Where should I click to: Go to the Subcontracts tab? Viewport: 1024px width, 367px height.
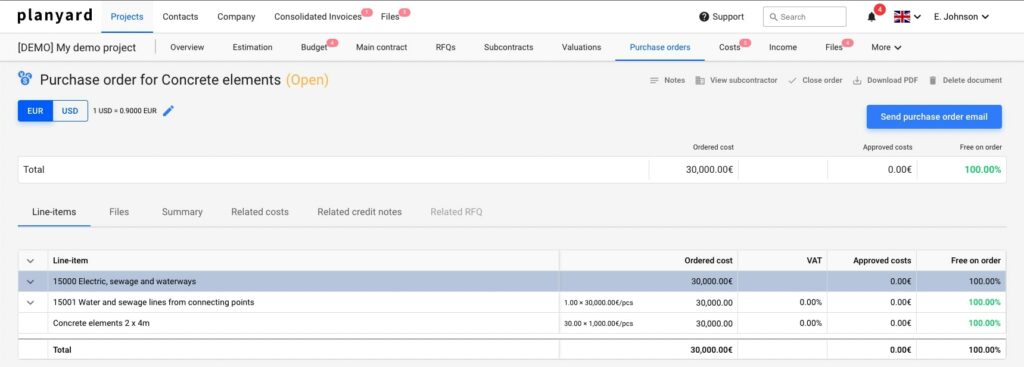[509, 47]
